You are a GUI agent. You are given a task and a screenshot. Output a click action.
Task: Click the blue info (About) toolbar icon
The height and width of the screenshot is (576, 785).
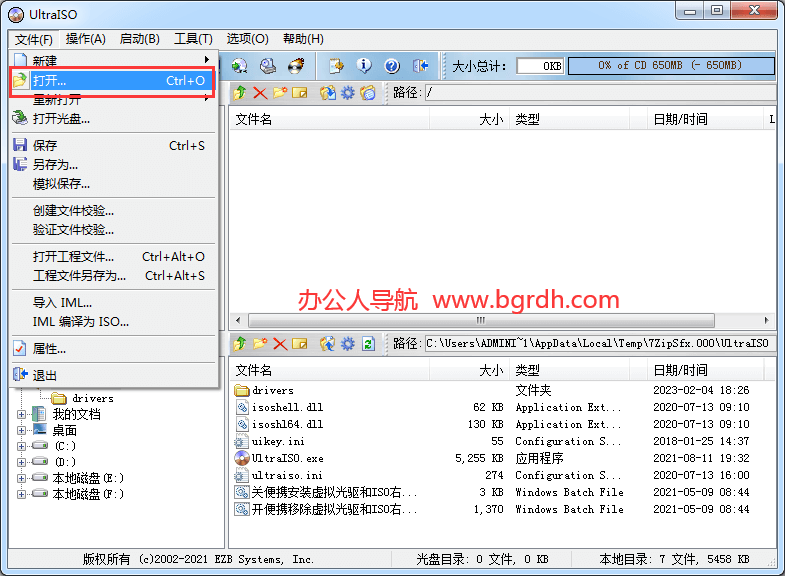pyautogui.click(x=364, y=66)
